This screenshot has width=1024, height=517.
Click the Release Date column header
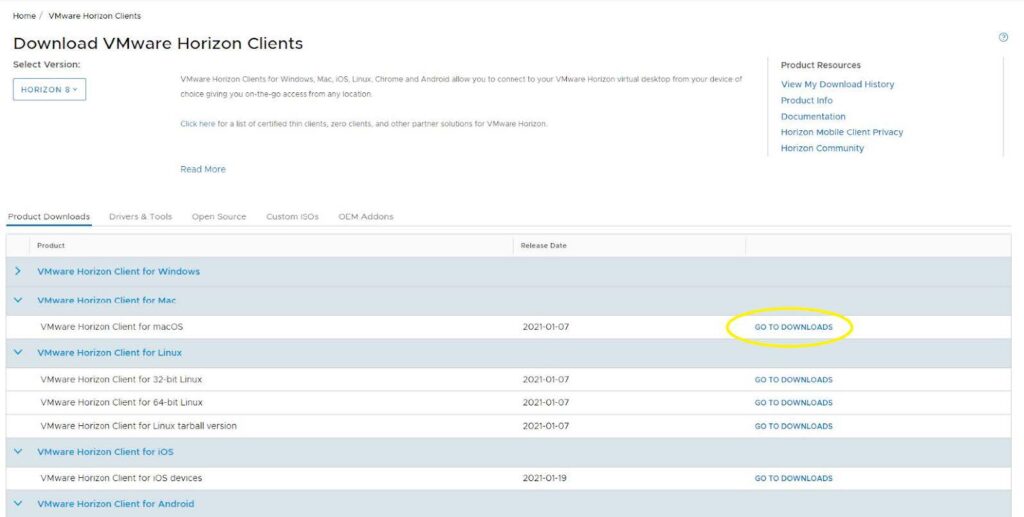(x=543, y=245)
